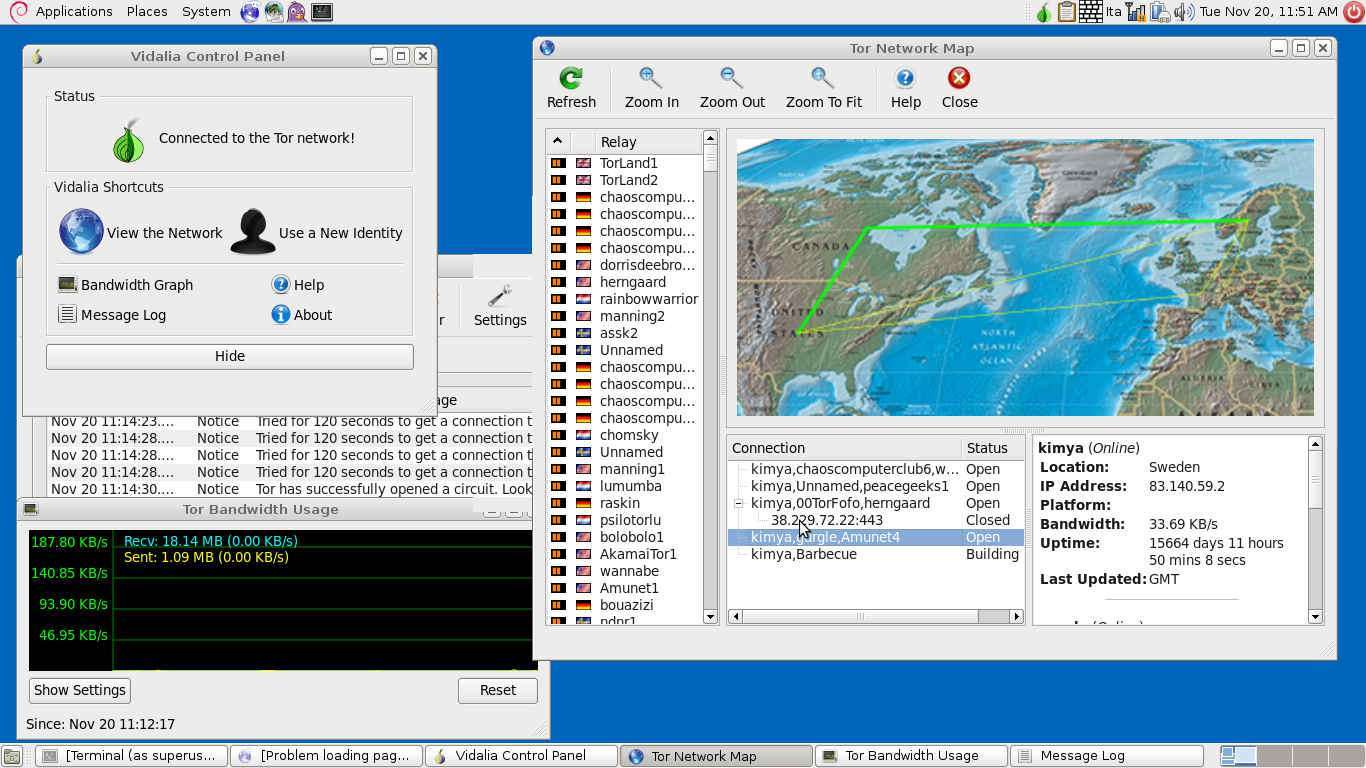
Task: Collapse the kimya,00TorFofo,herngaard circuit tree
Action: tap(738, 503)
